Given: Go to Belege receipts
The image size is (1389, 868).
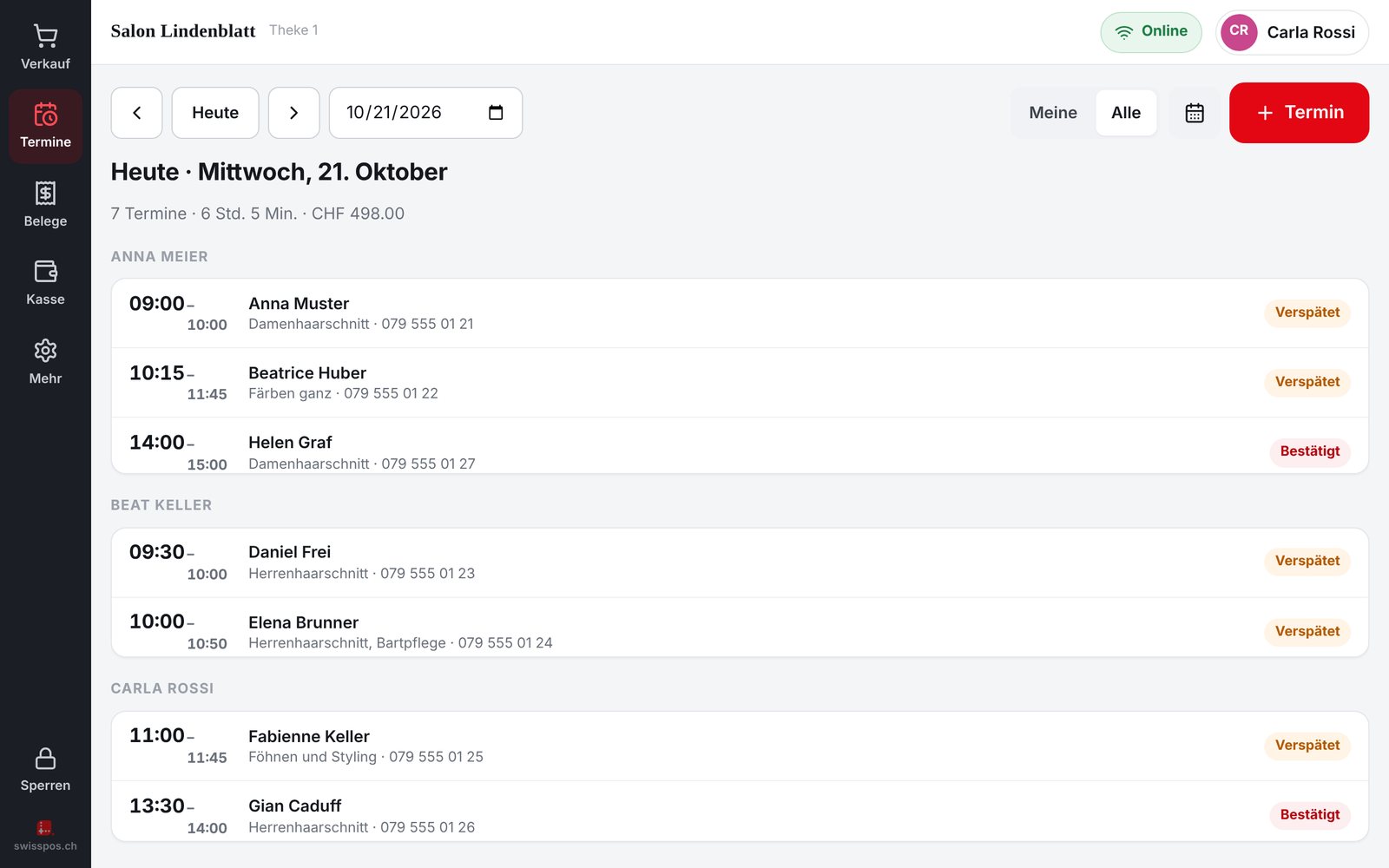Looking at the screenshot, I should (45, 205).
